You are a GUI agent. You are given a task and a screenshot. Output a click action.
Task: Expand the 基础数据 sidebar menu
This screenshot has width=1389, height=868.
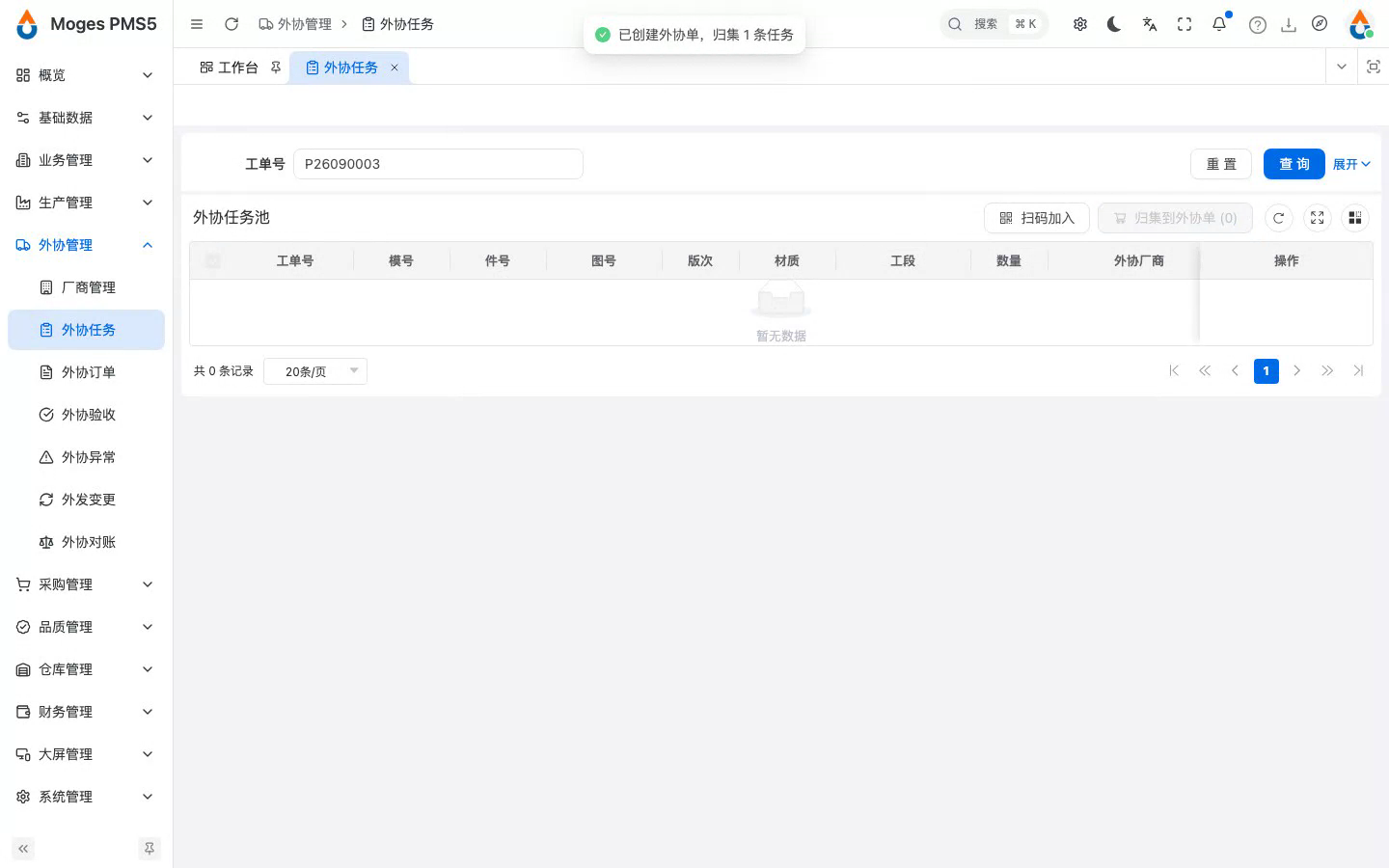(x=86, y=118)
